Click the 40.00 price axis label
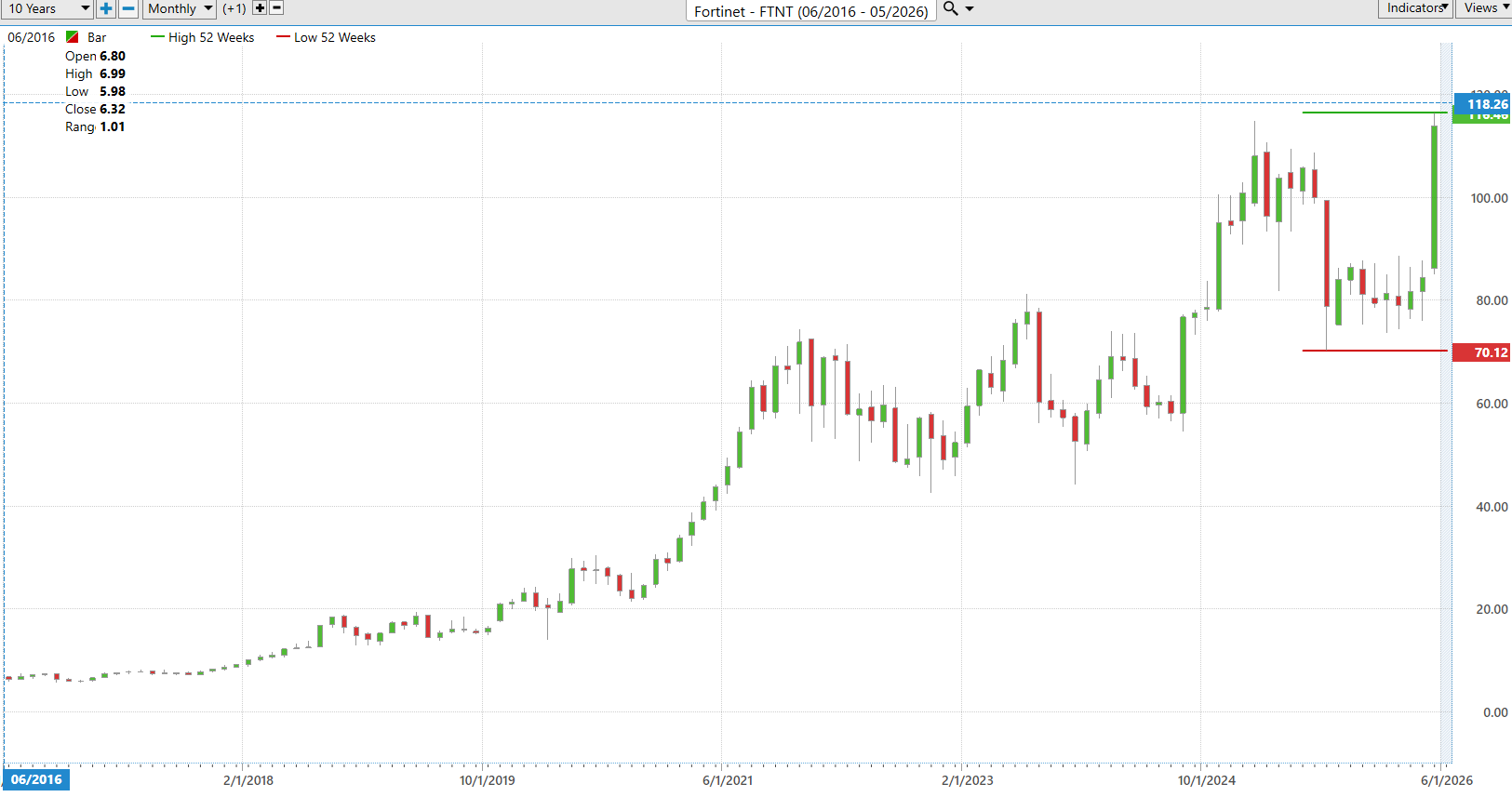 [1492, 507]
